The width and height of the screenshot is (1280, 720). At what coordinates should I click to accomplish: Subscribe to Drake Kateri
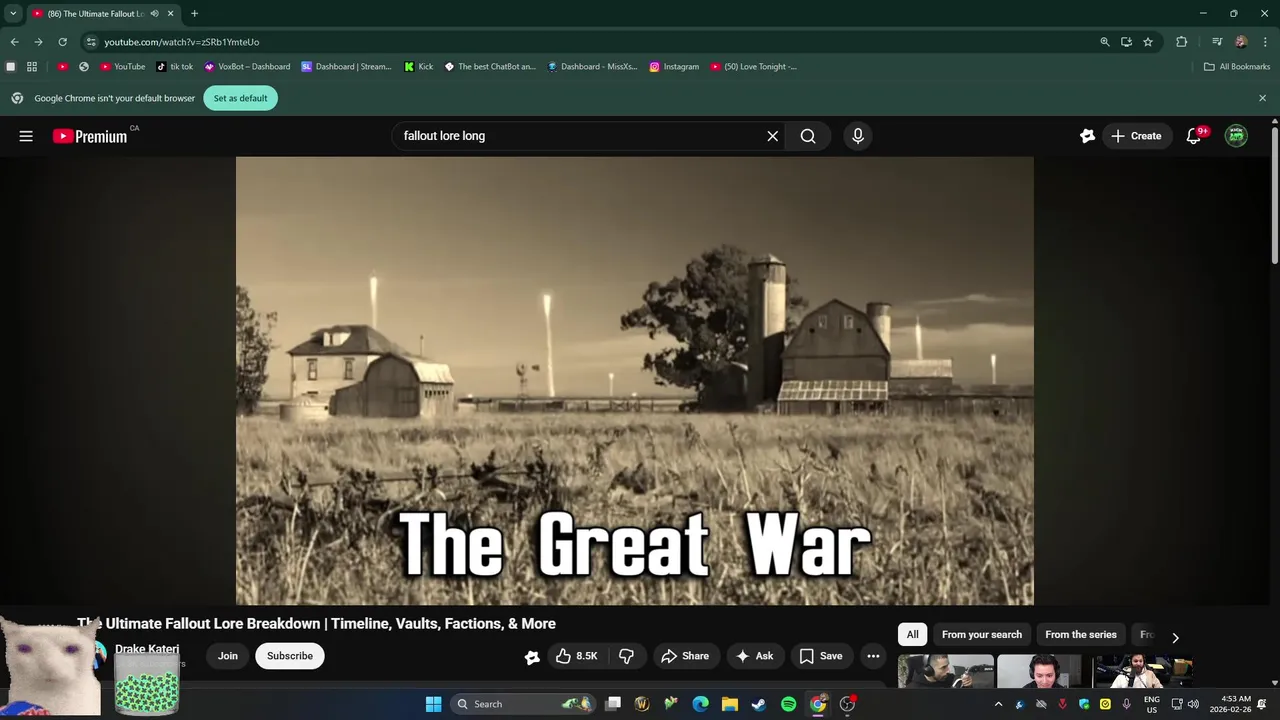click(x=290, y=656)
